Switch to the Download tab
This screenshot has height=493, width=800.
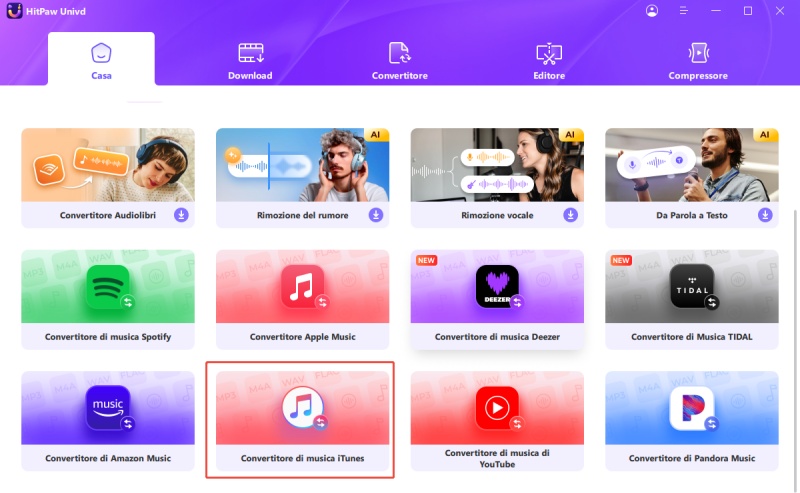tap(250, 61)
